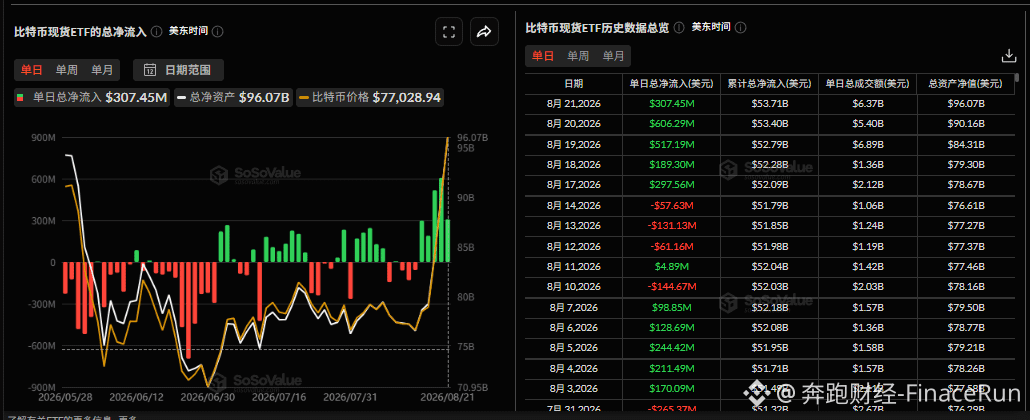1030x420 pixels.
Task: Select 单日 tab above the history table
Action: (x=543, y=56)
